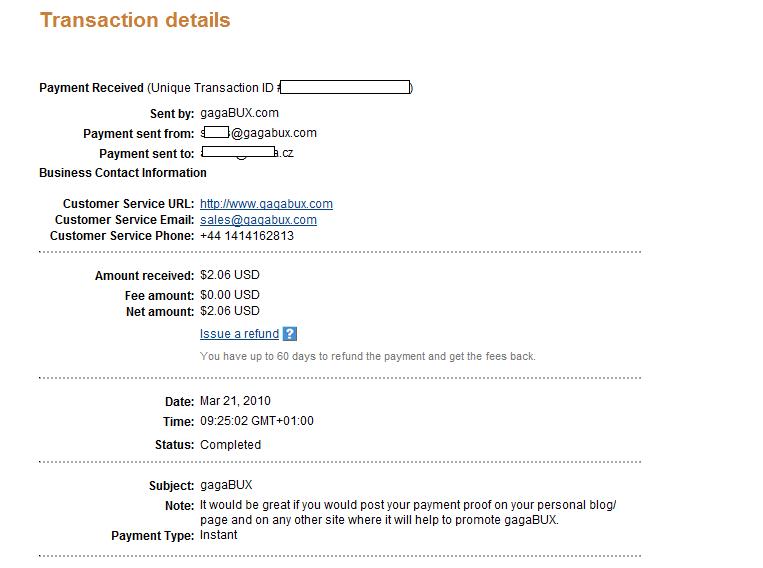The image size is (763, 568).
Task: Click the Net amount value
Action: pyautogui.click(x=229, y=311)
